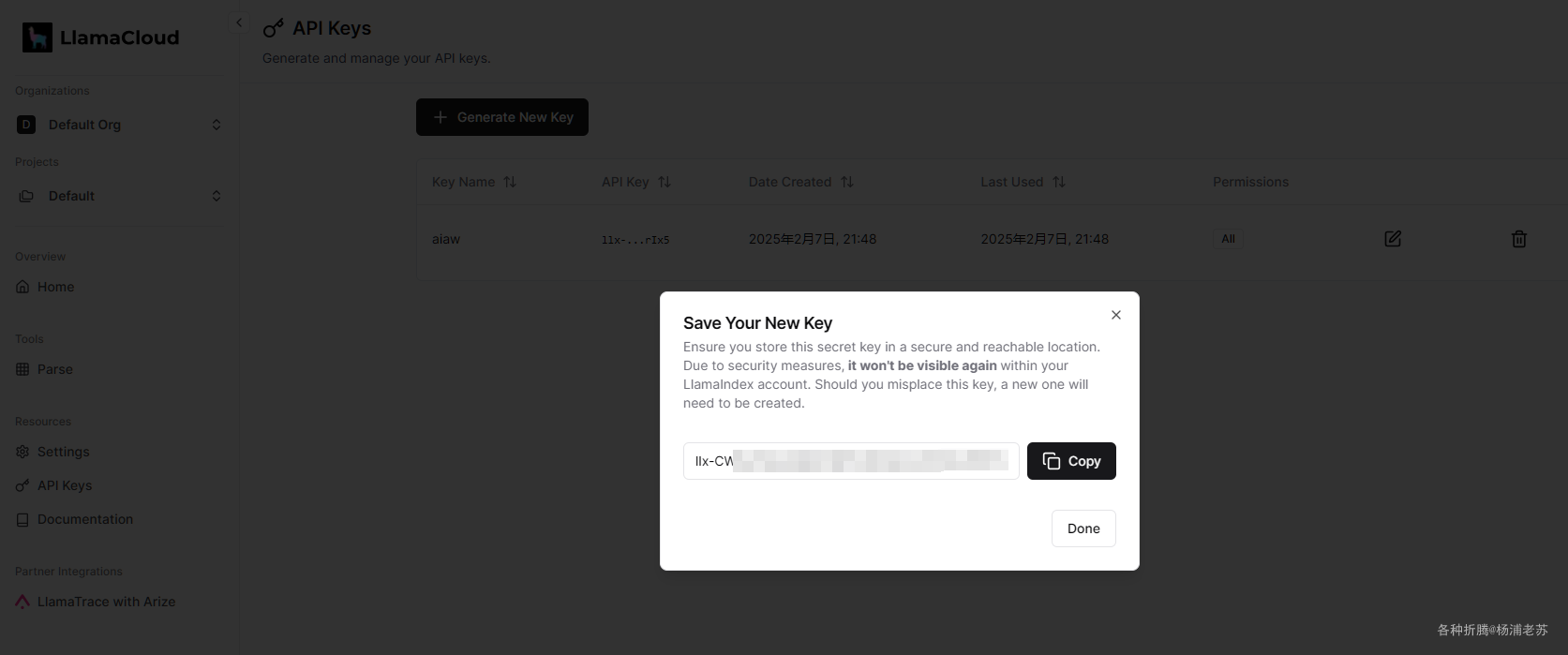This screenshot has width=1568, height=655.
Task: Click the Default project folder icon
Action: pos(26,196)
